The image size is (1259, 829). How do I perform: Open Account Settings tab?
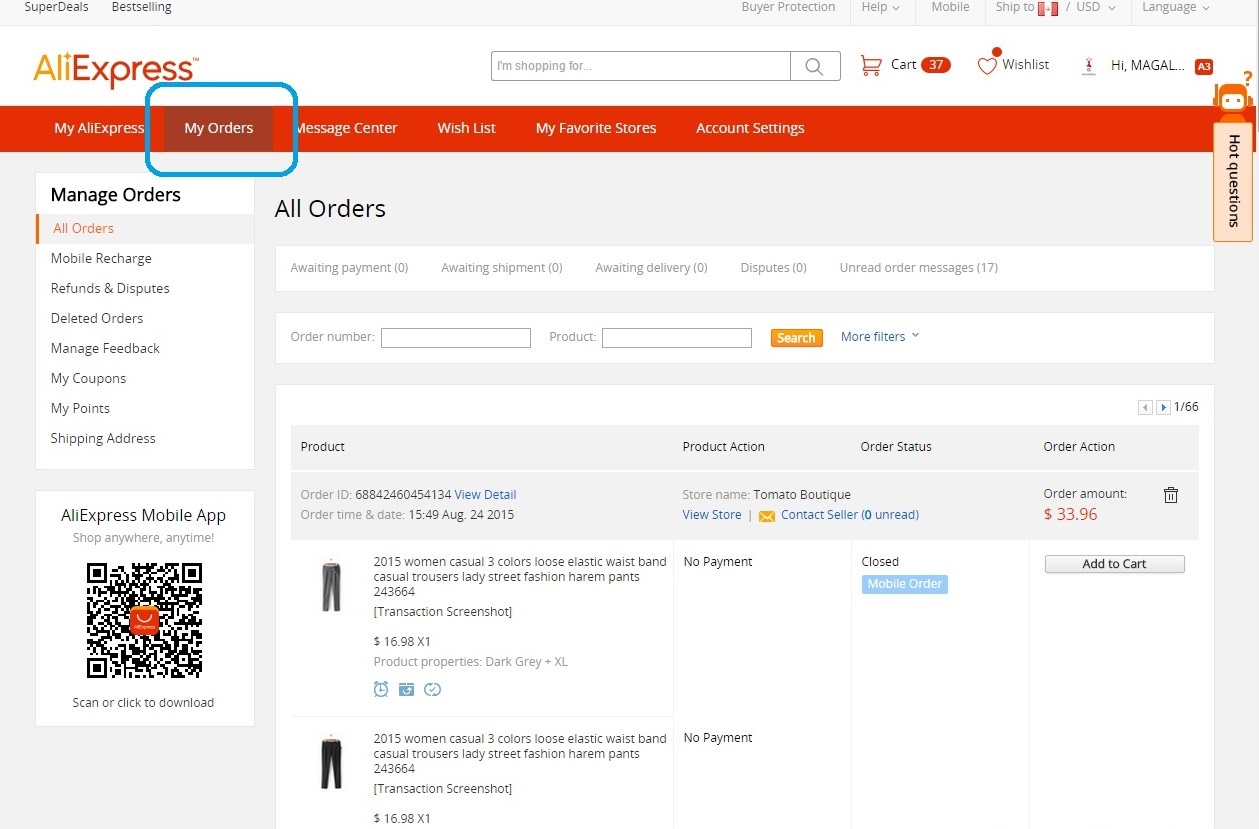[750, 128]
